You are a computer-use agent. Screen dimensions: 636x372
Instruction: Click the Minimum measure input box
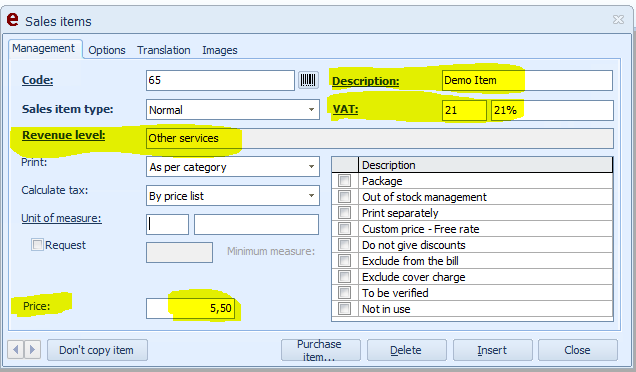pyautogui.click(x=179, y=252)
